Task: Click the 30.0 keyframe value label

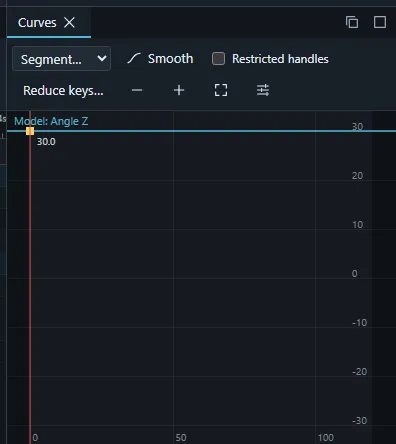Action: click(x=46, y=142)
